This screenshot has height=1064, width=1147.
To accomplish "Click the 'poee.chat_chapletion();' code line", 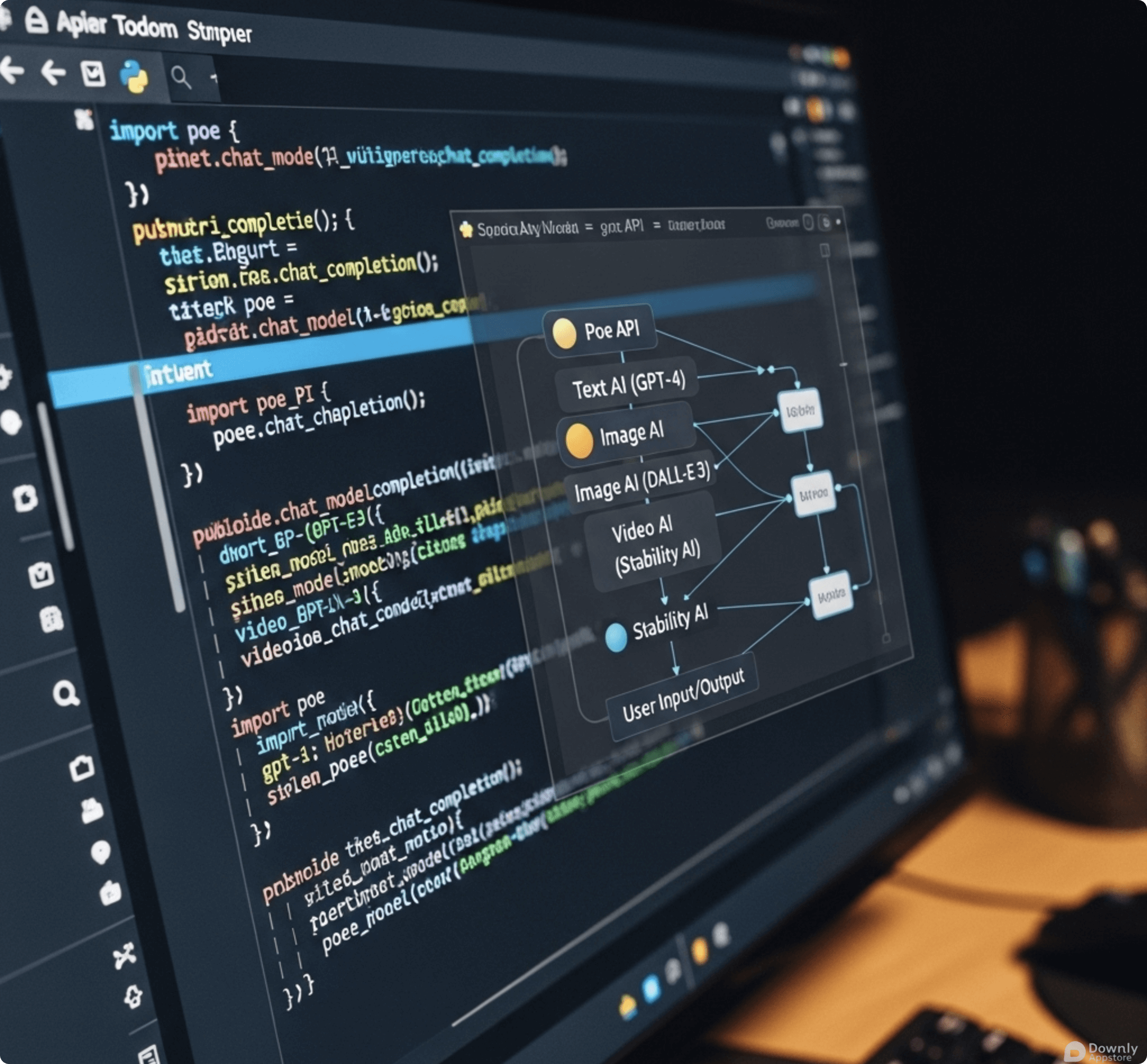I will [319, 420].
